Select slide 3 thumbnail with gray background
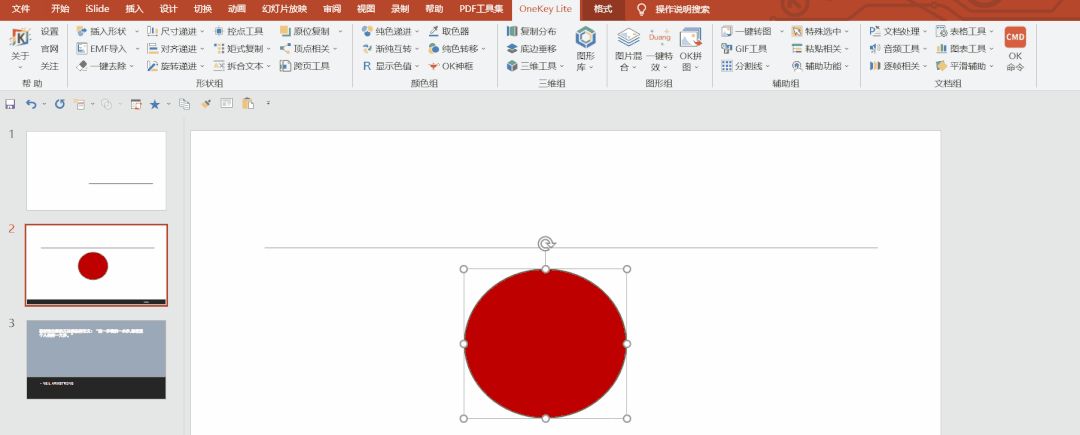1080x435 pixels. 96,359
